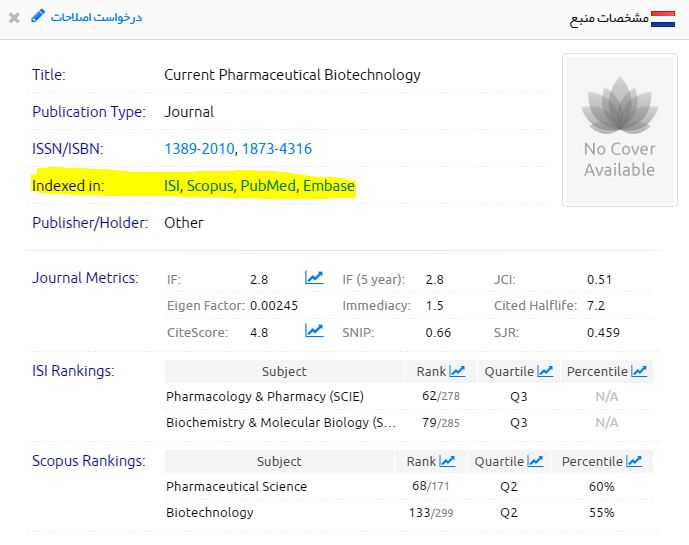Click ISI Rankings Percentile chart icon
Viewport: 689px width, 545px height.
coord(637,371)
